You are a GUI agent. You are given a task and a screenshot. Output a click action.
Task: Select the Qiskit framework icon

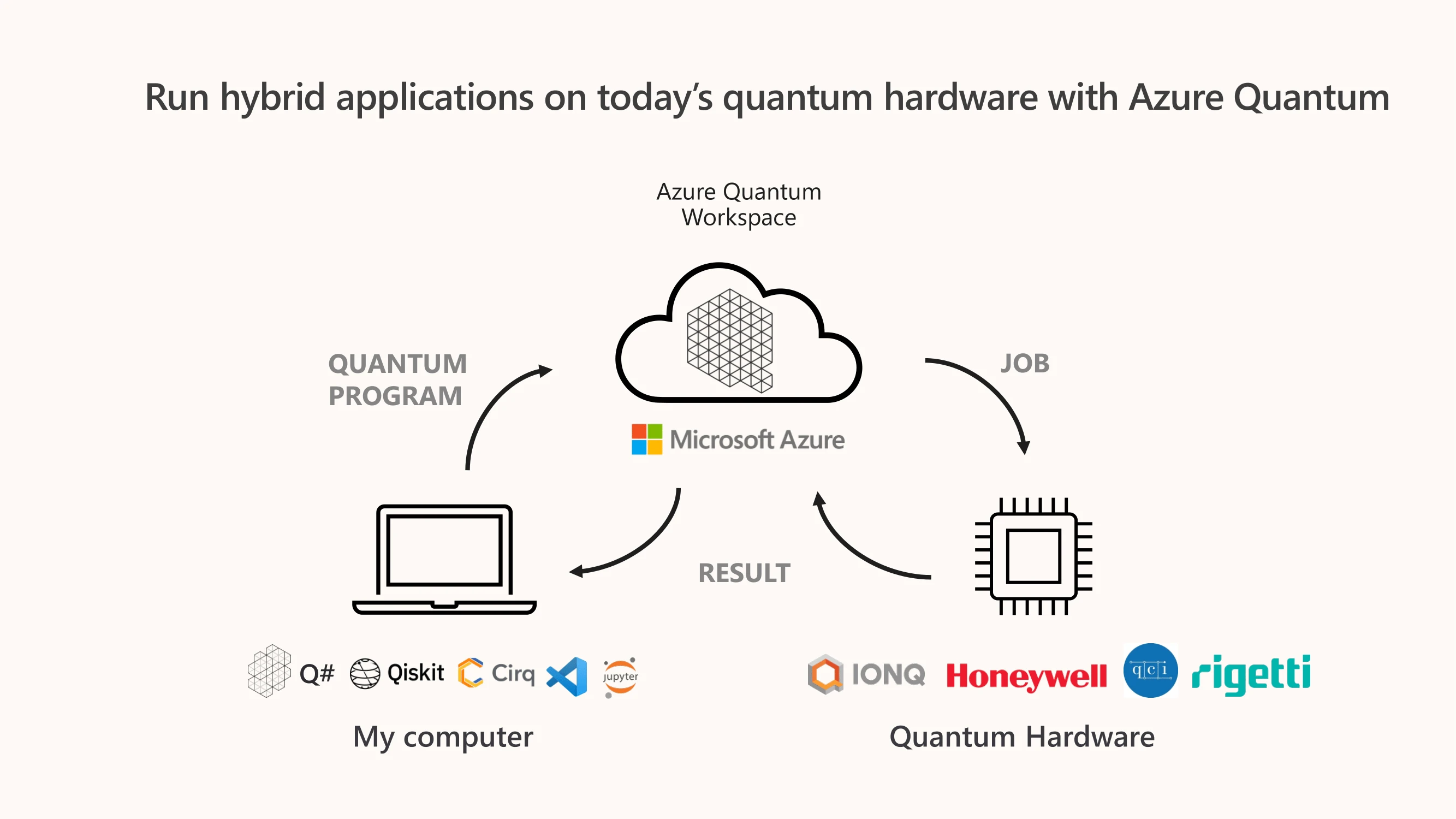[x=364, y=672]
